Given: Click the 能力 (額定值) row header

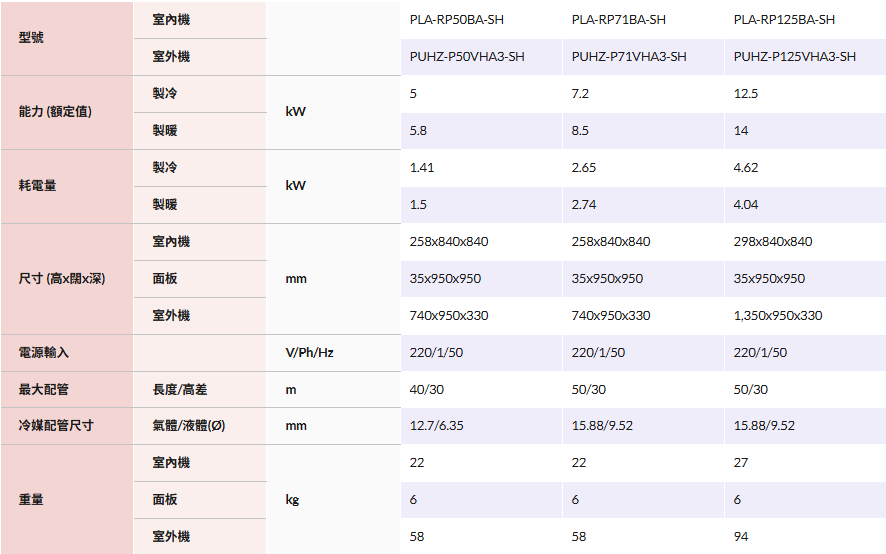Looking at the screenshot, I should [x=55, y=112].
